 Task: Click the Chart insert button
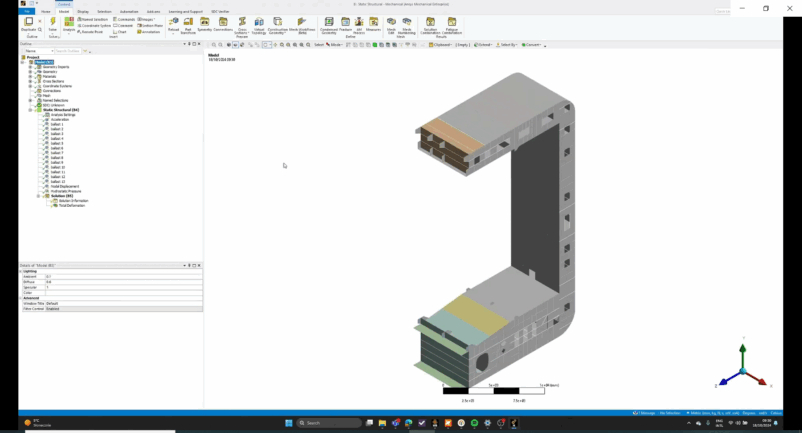click(x=120, y=32)
